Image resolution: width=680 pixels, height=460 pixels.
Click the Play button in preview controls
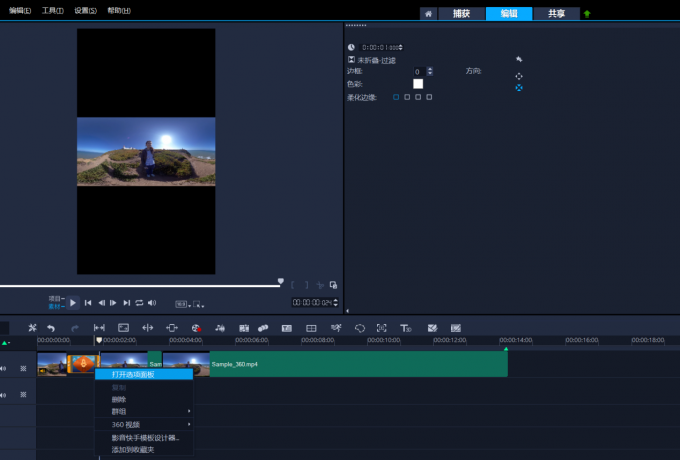pos(73,302)
